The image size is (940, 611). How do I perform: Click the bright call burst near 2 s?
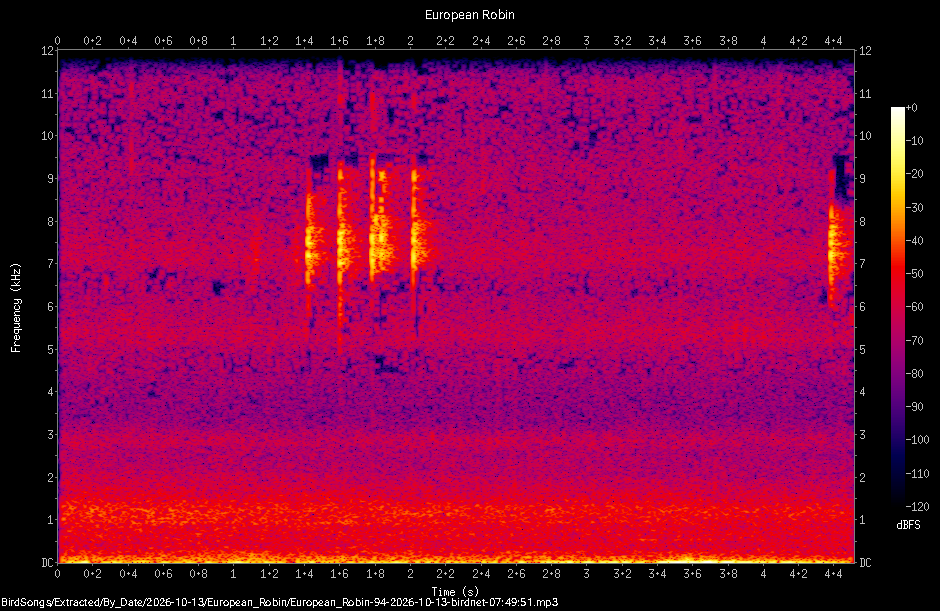click(418, 228)
